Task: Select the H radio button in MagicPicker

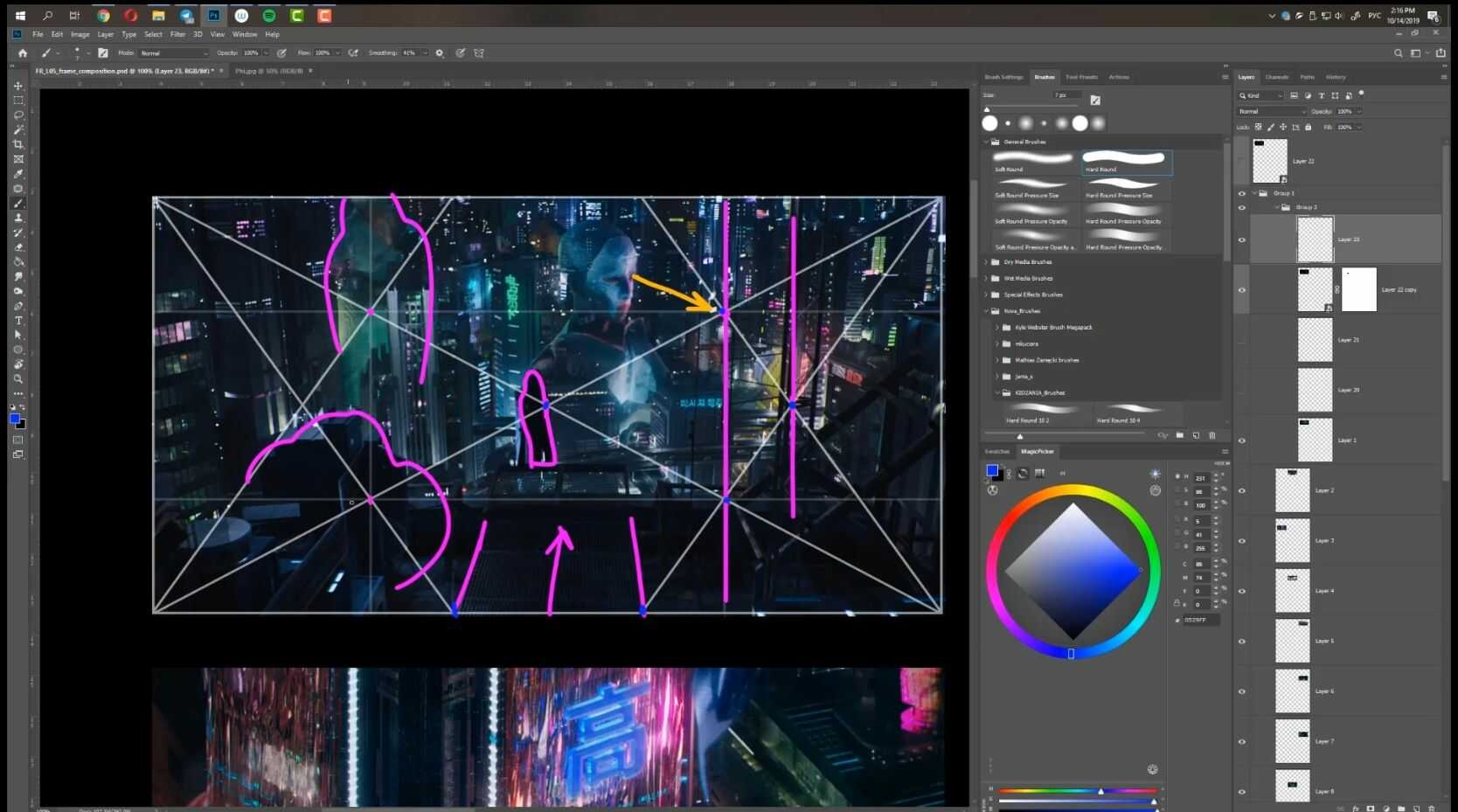Action: [x=1177, y=477]
